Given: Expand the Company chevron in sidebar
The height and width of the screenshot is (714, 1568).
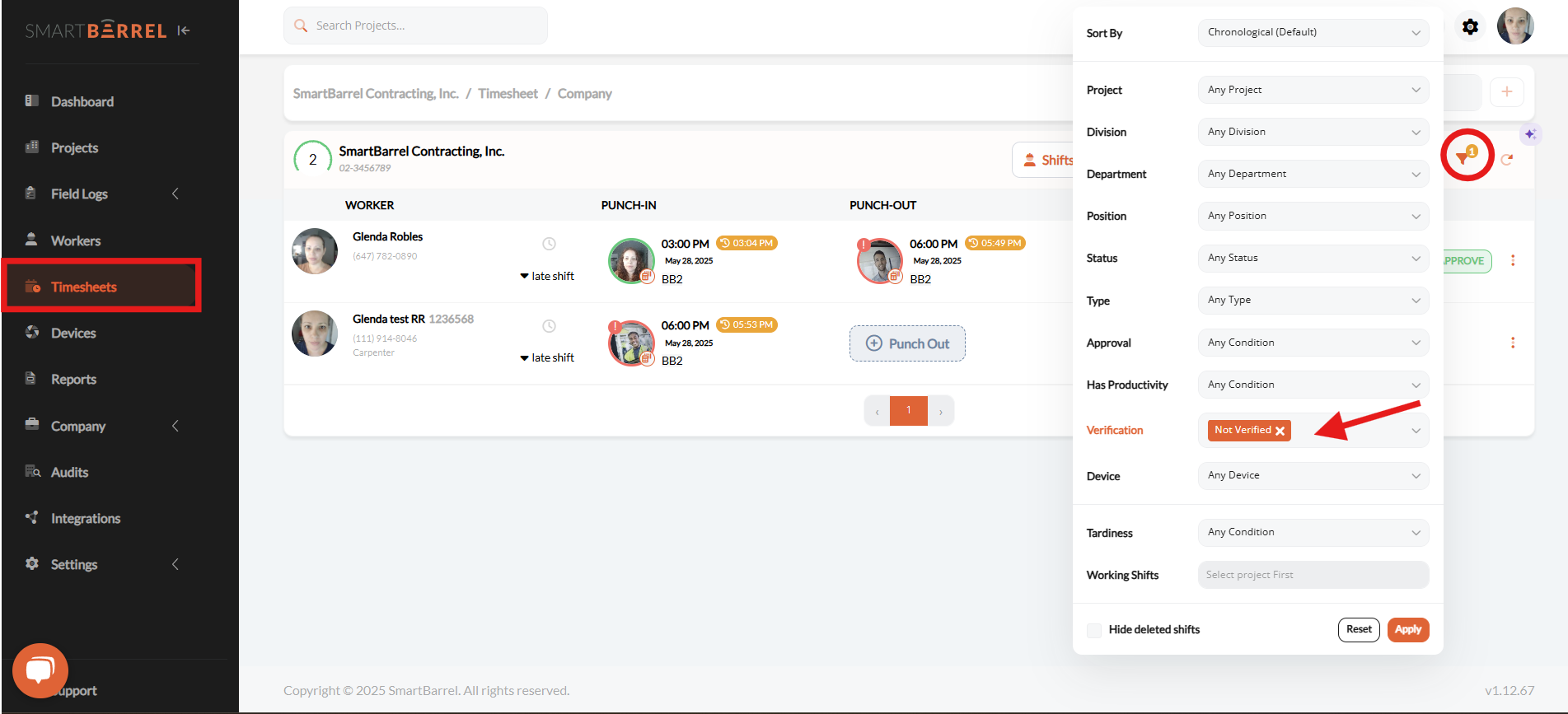Looking at the screenshot, I should coord(175,426).
